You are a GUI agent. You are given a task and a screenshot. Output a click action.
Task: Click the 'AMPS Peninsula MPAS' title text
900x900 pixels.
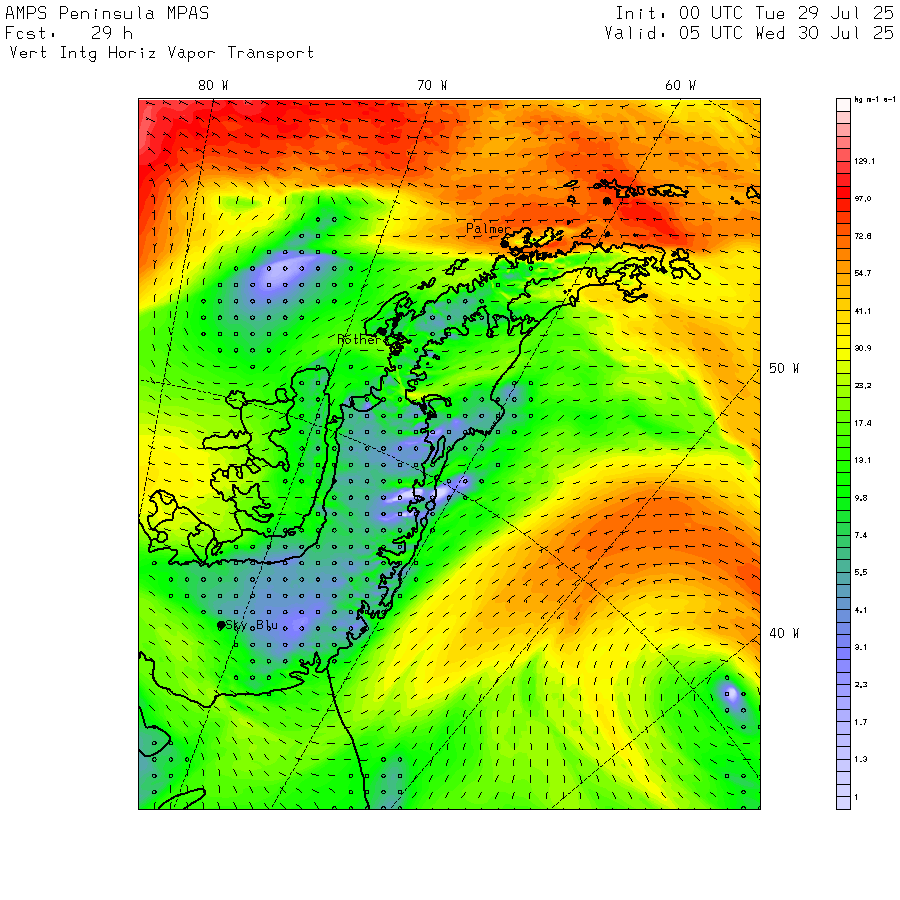point(107,13)
